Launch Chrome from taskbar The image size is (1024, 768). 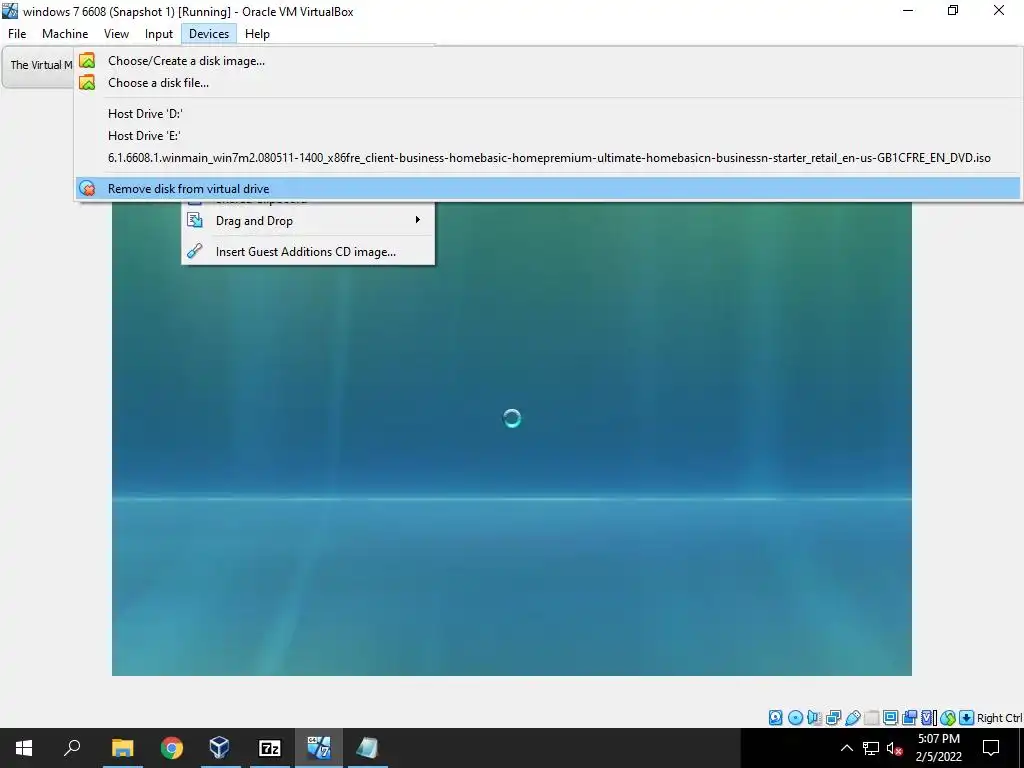click(x=172, y=748)
